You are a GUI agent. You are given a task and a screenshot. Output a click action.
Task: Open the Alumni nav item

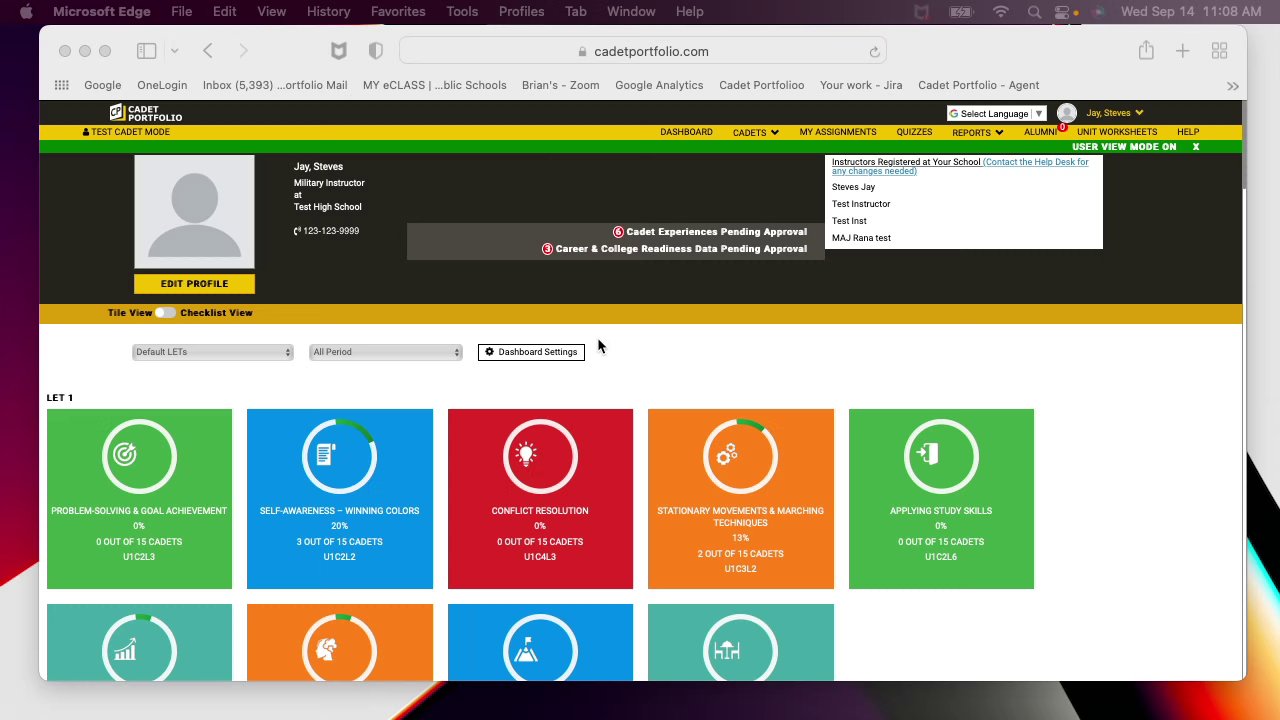tap(1039, 132)
